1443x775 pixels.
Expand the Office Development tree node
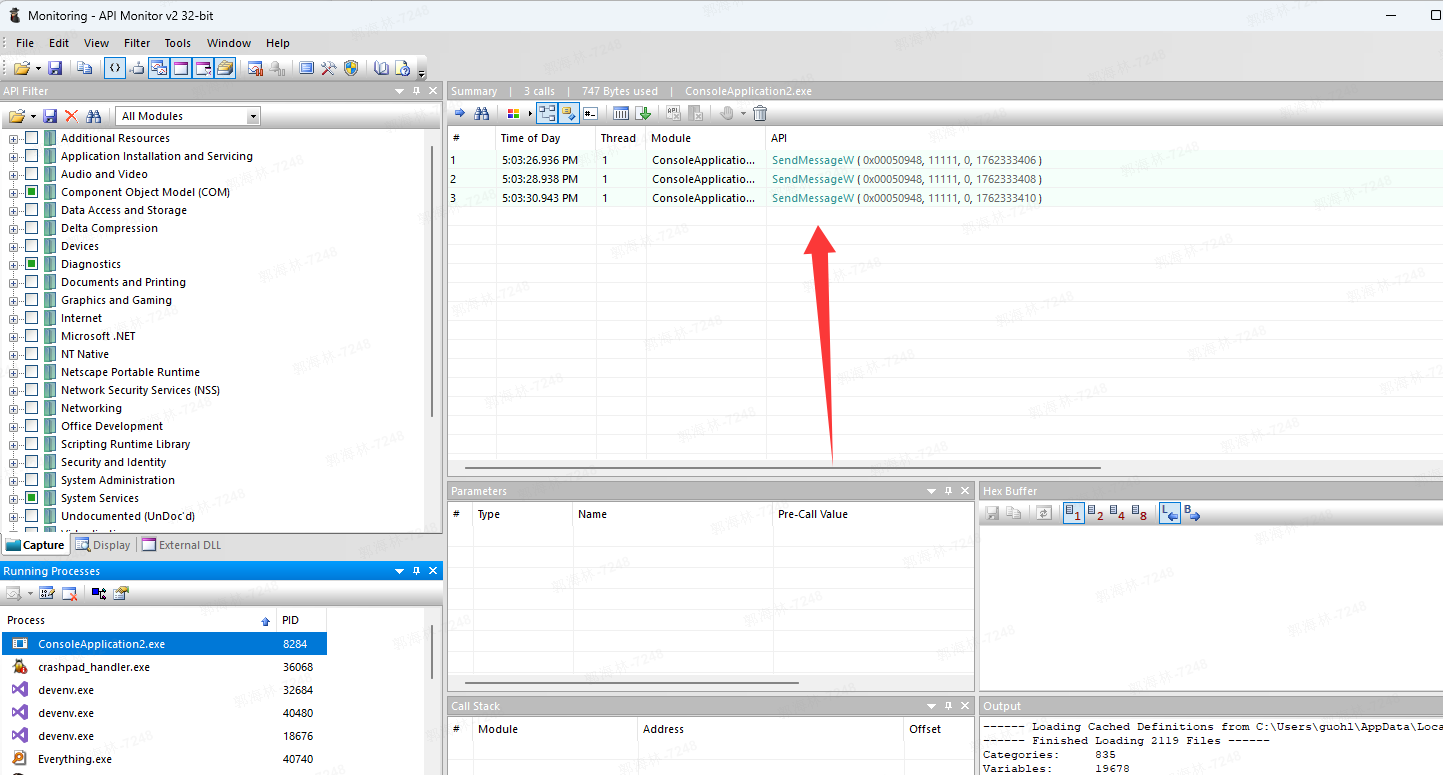(x=14, y=426)
